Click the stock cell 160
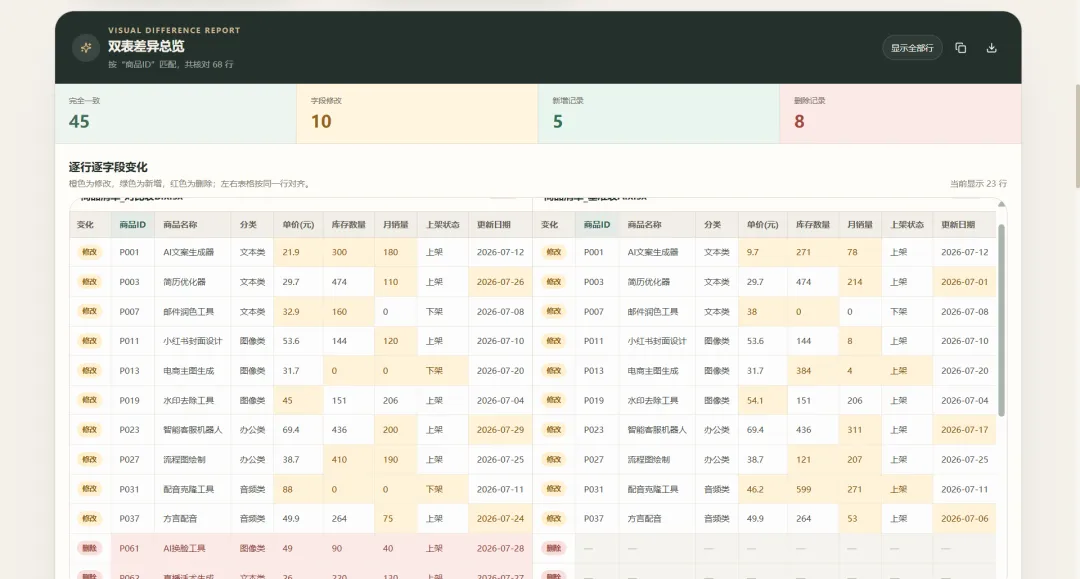Screen dimensions: 1080x579 point(349,311)
